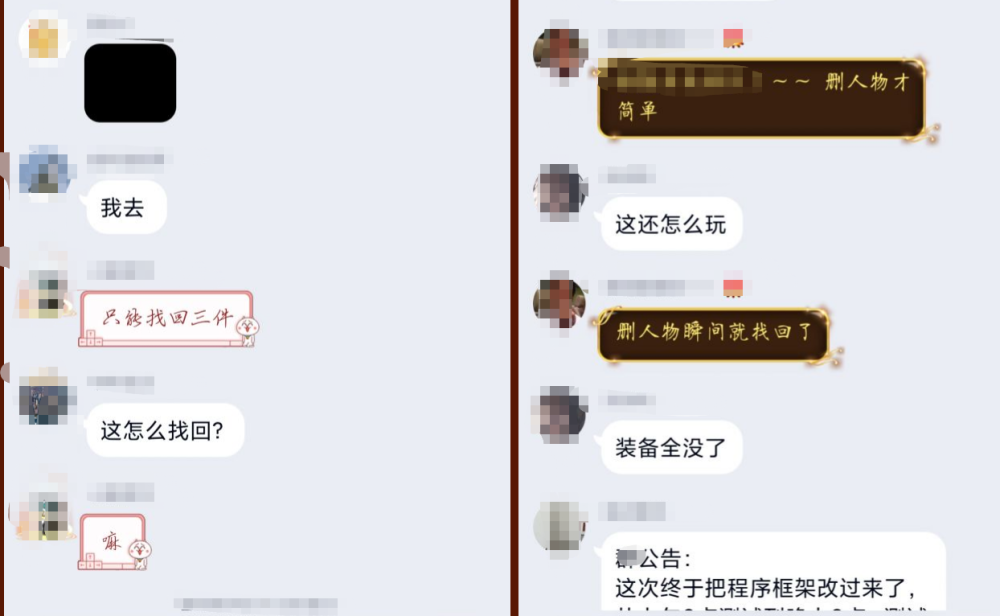Tap avatar next to the 嘛 bubble
The image size is (1000, 616).
coord(44,515)
